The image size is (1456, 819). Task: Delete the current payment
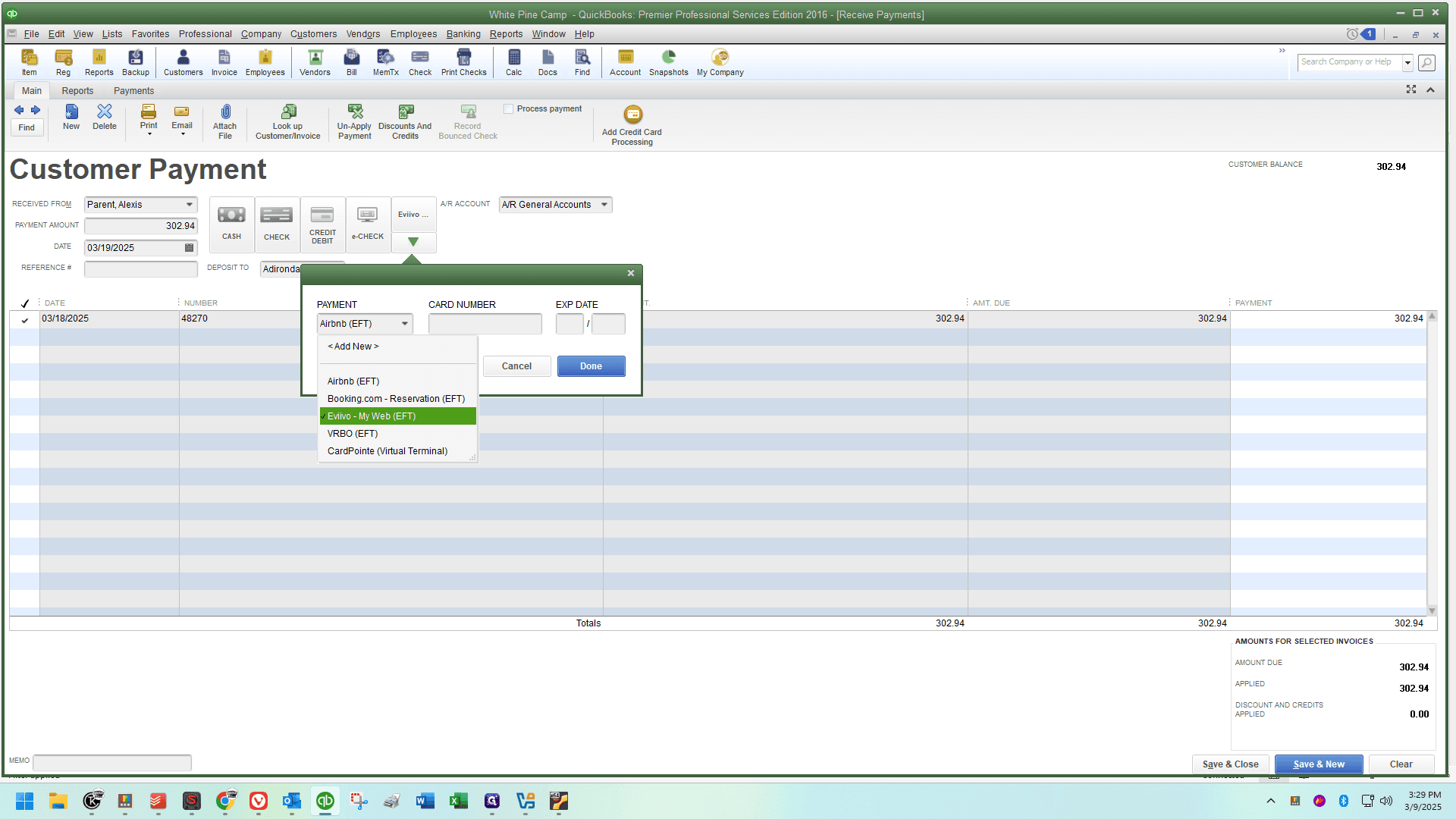pos(105,118)
